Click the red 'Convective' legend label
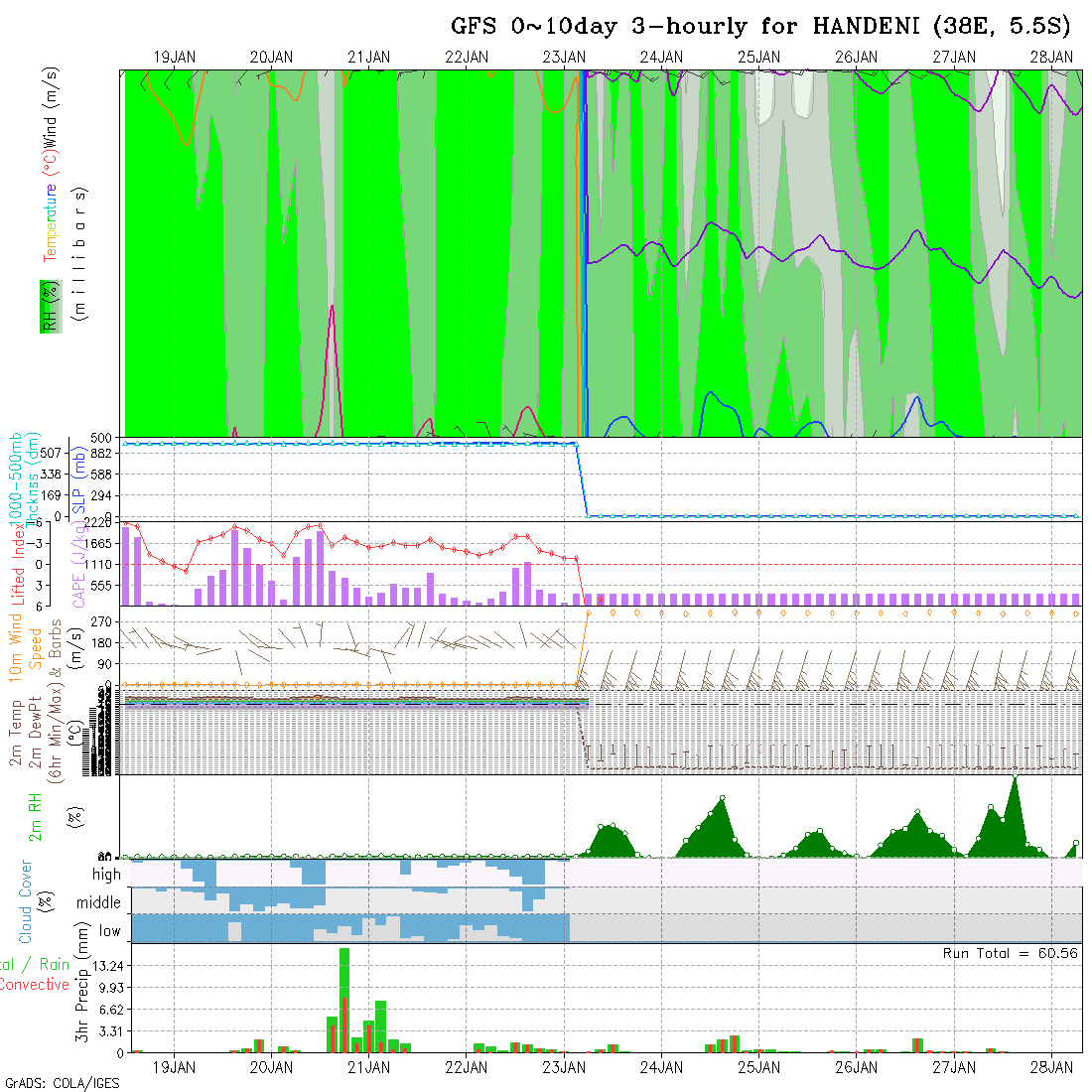The width and height of the screenshot is (1092, 1092). 35,984
